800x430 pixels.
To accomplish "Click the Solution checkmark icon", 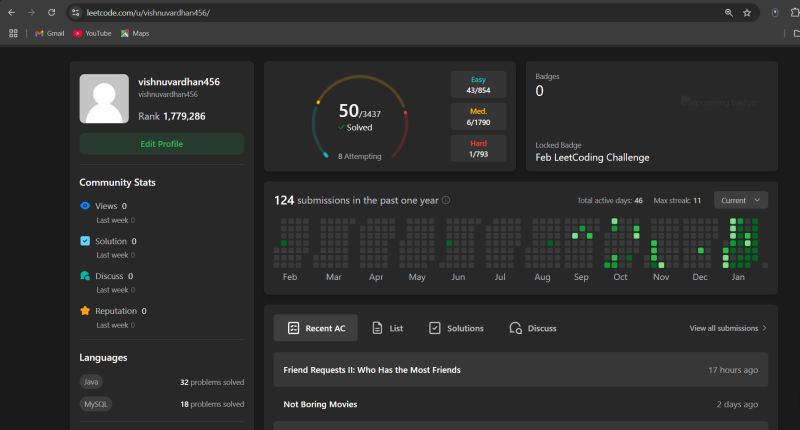I will pos(85,241).
